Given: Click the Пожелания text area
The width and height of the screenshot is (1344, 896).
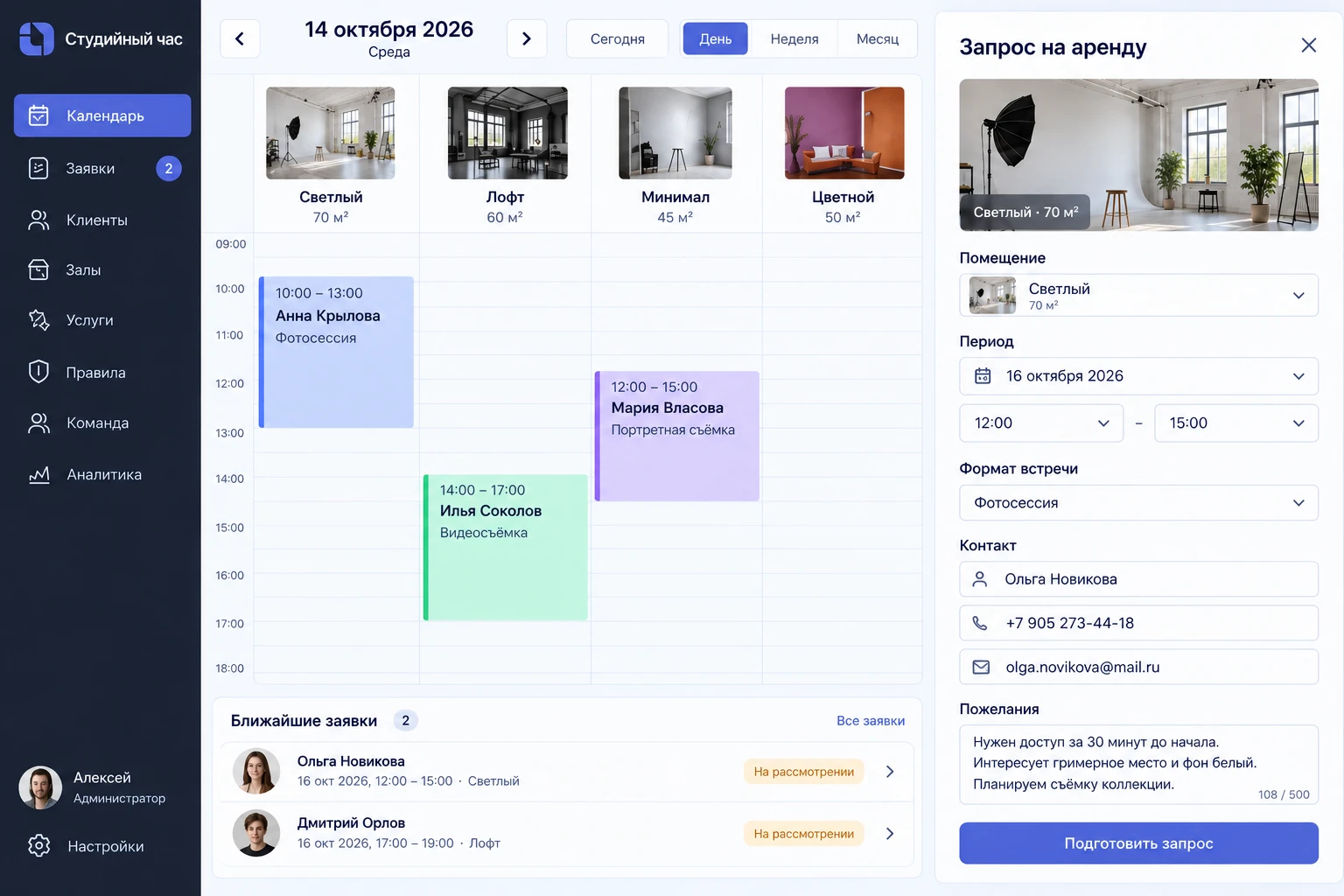Looking at the screenshot, I should tap(1138, 765).
